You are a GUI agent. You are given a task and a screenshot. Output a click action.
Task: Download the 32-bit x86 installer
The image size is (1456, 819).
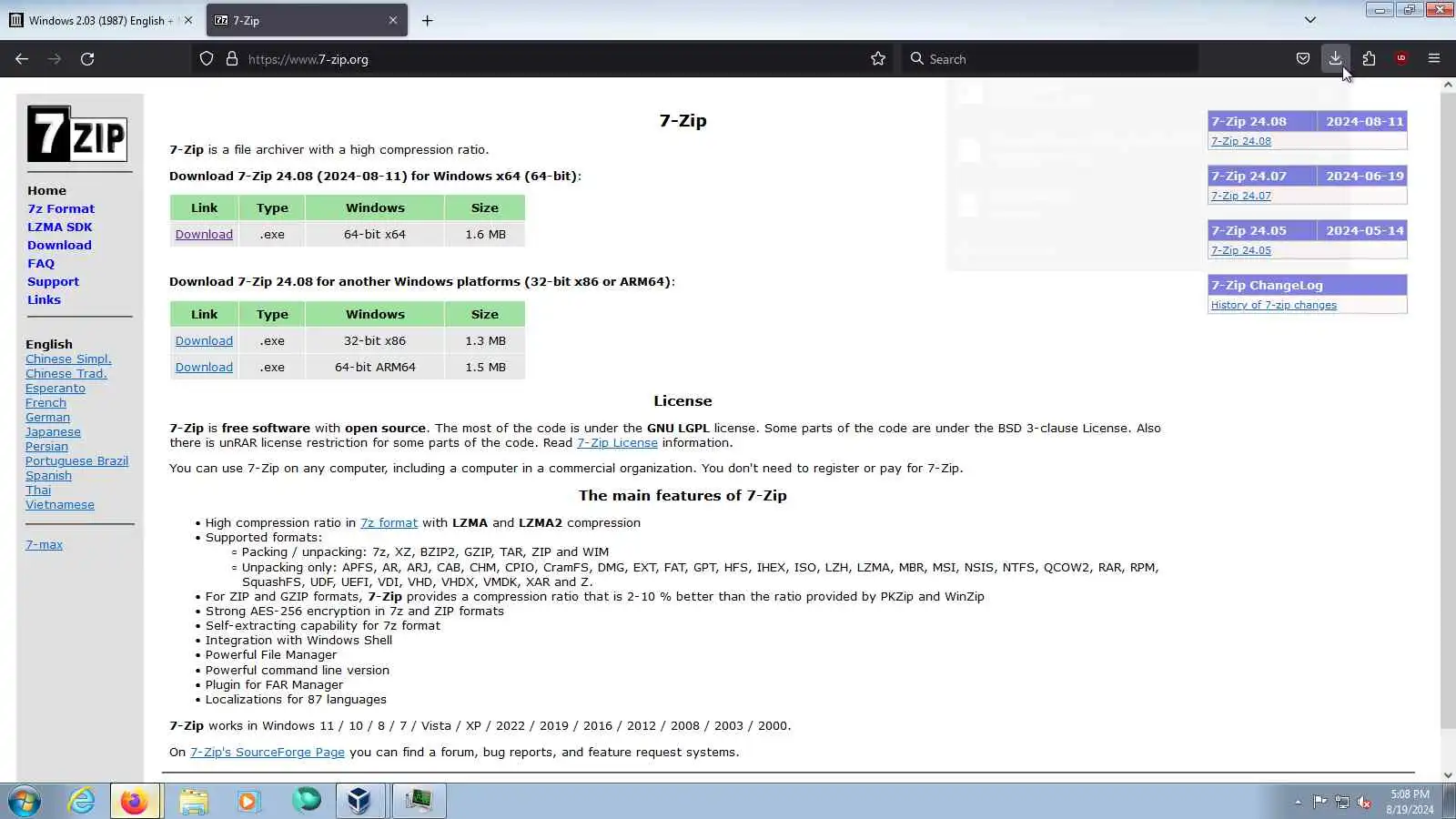pyautogui.click(x=204, y=340)
